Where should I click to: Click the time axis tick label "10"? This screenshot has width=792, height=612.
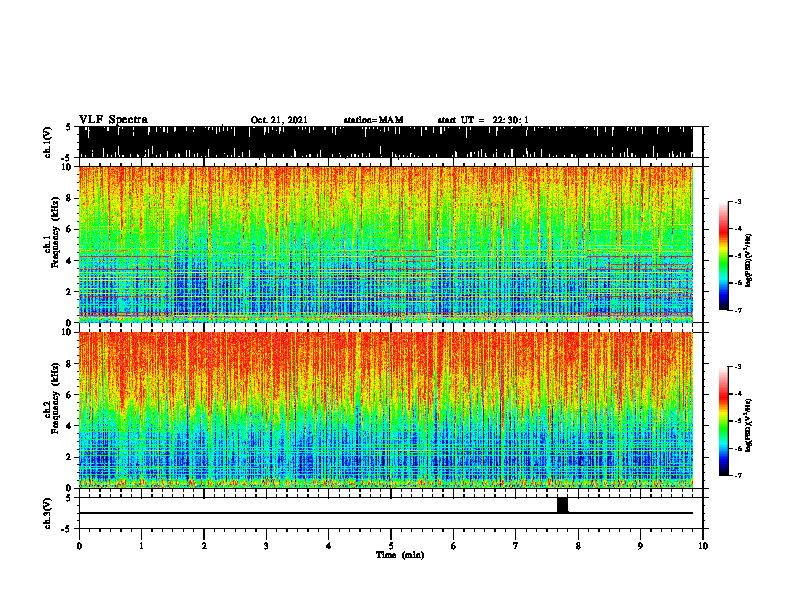point(703,546)
